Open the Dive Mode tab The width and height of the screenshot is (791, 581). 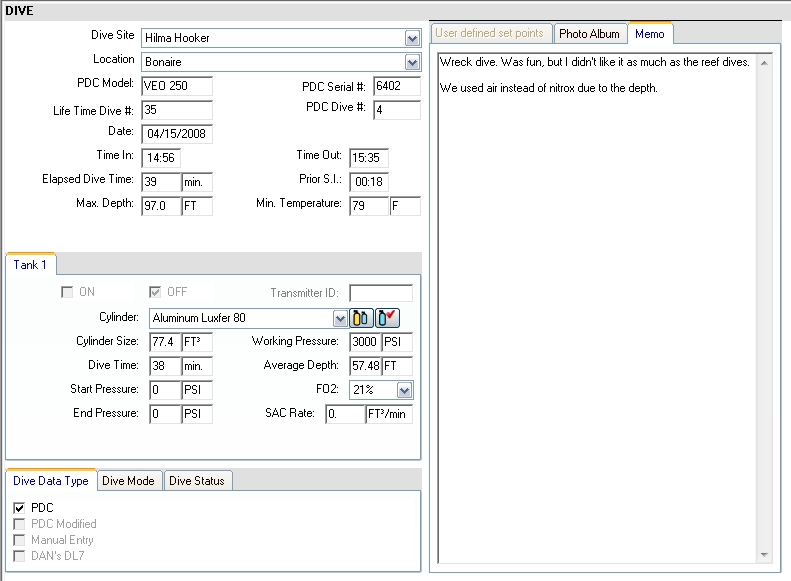tap(128, 481)
